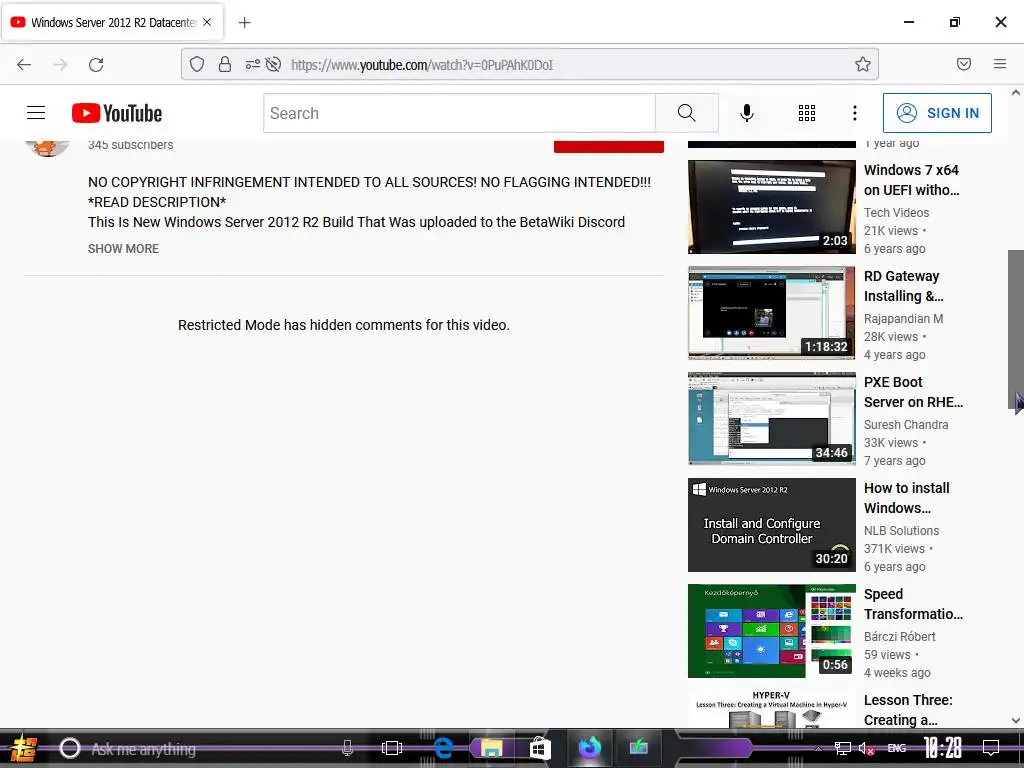Expand description with SHOW MORE
This screenshot has width=1024, height=768.
point(123,249)
